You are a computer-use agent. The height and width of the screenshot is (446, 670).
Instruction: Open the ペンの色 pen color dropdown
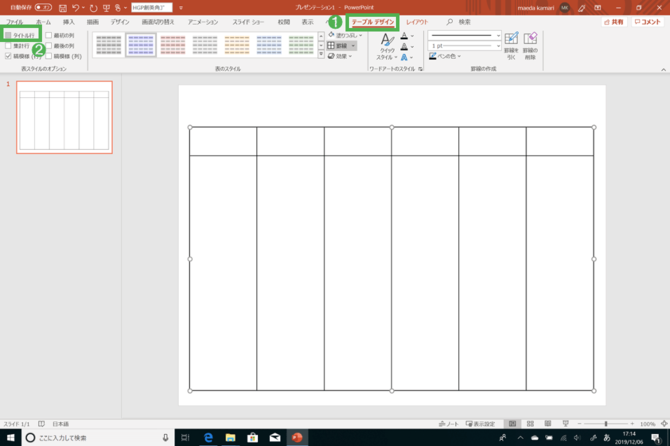pyautogui.click(x=445, y=56)
